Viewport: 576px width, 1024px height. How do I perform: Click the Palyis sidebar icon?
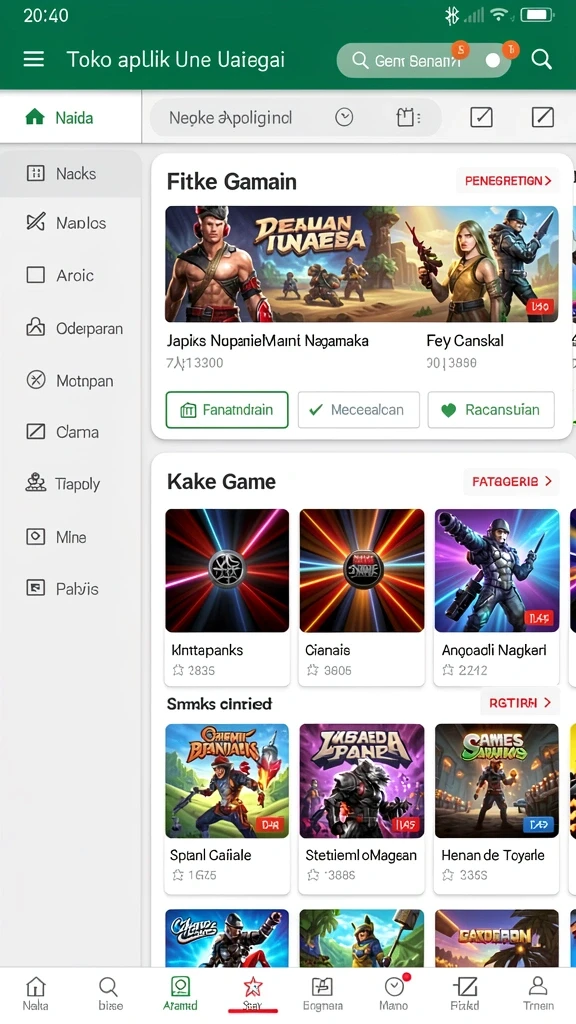pos(35,588)
